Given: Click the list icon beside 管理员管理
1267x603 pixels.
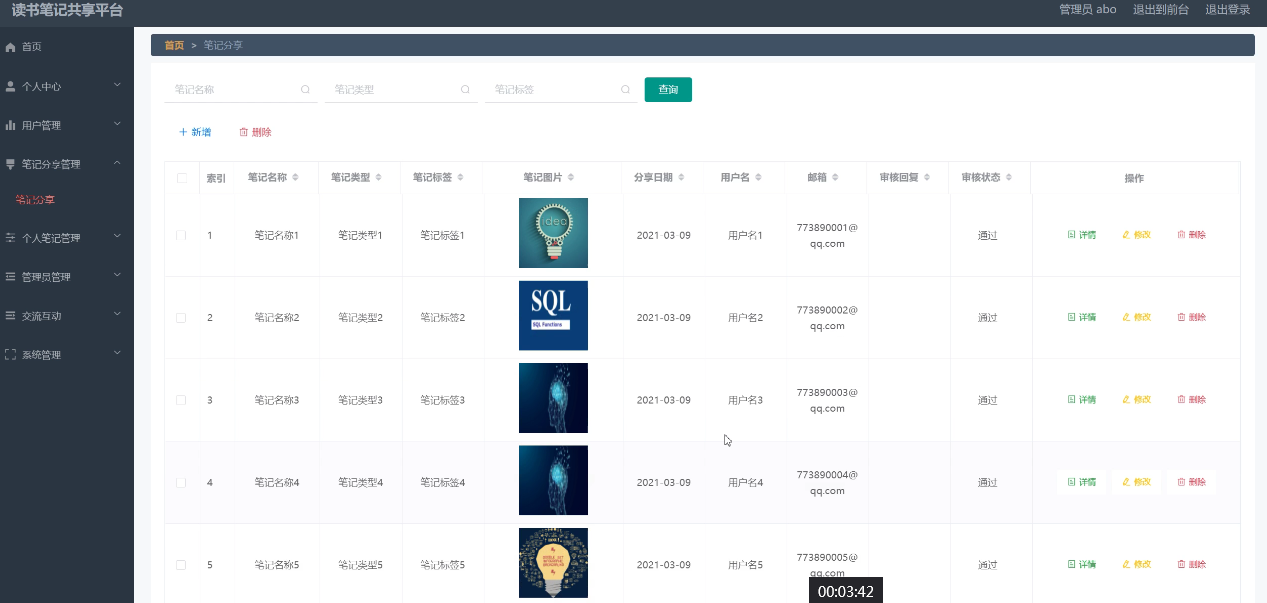Looking at the screenshot, I should (x=11, y=276).
